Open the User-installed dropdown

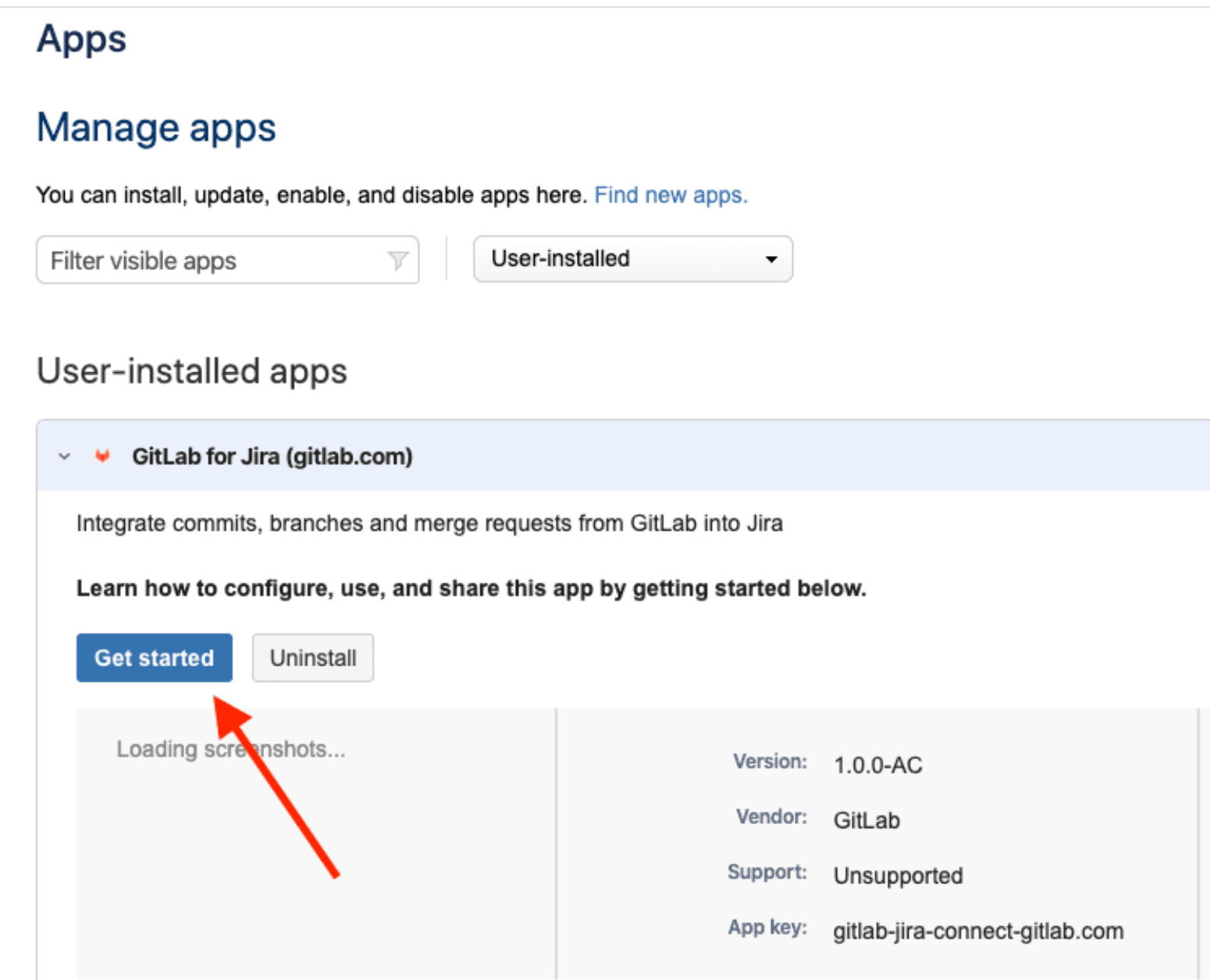tap(632, 259)
